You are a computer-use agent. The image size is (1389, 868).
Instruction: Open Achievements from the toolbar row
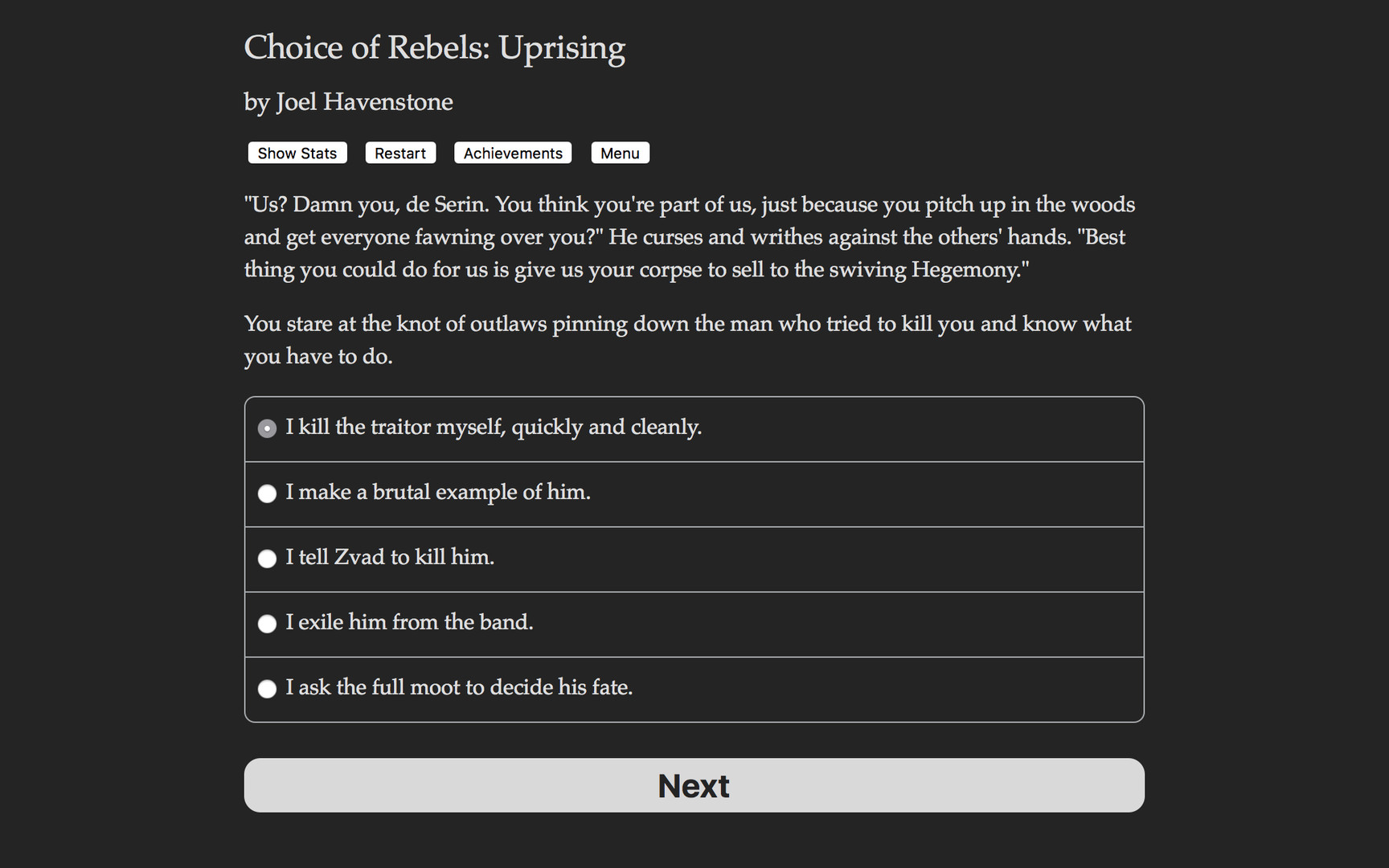pyautogui.click(x=512, y=153)
